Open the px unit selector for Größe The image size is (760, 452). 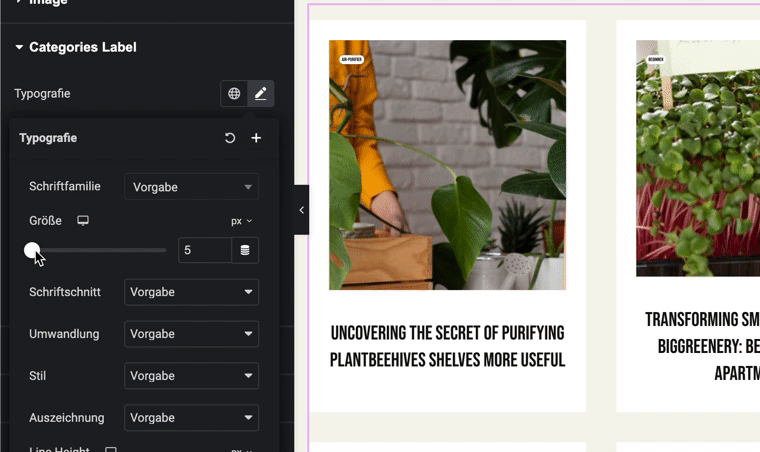point(241,221)
